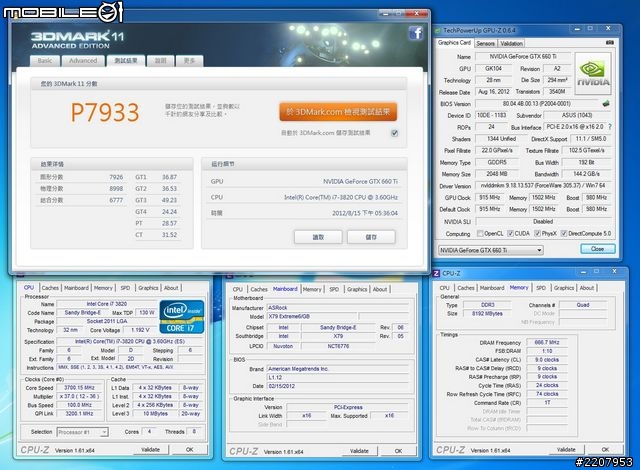Screen dimensions: 640x470
Task: Toggle the DirectCompute 5.0 checkbox
Action: 564,233
